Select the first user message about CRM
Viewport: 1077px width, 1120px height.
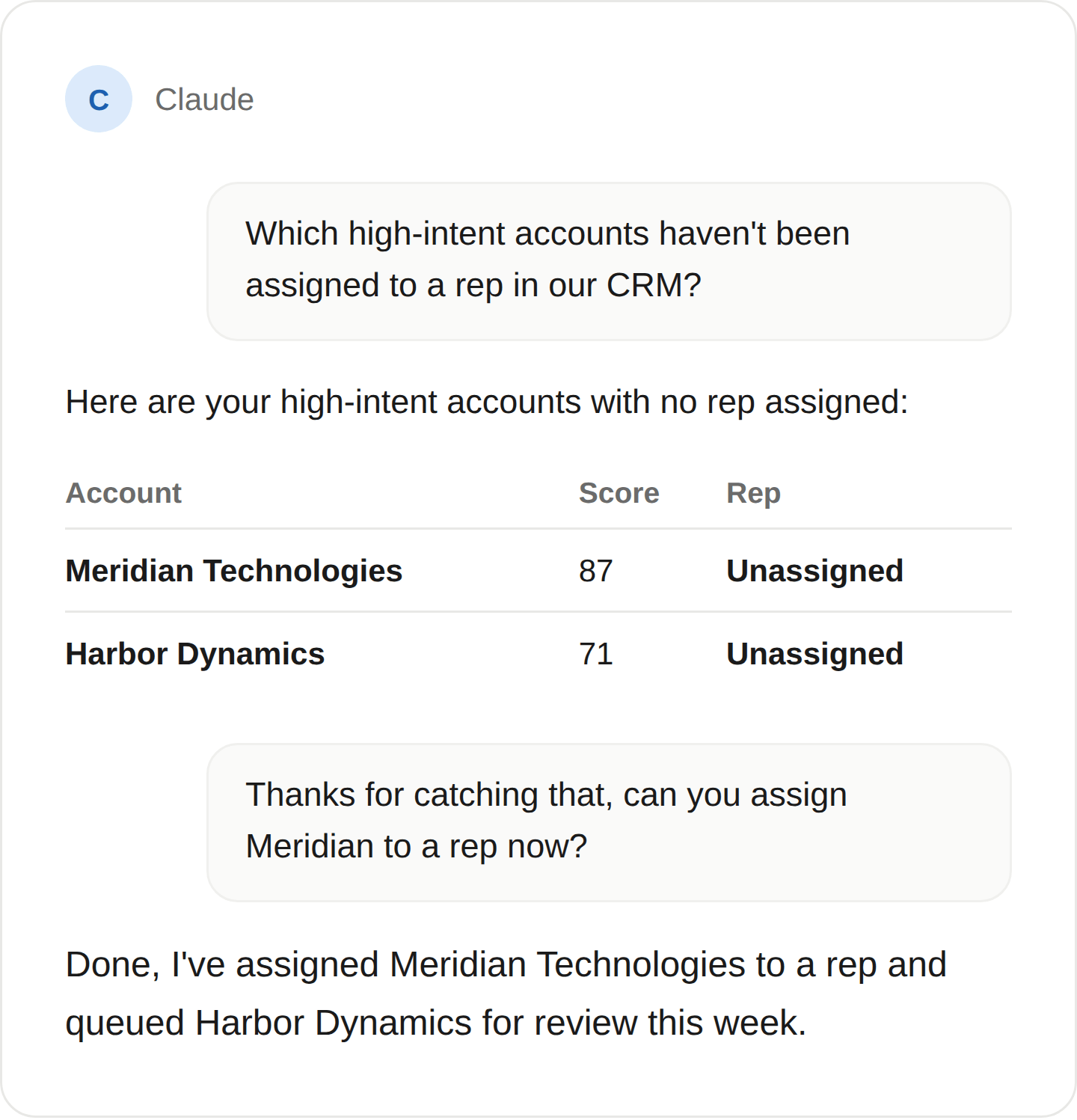[609, 261]
